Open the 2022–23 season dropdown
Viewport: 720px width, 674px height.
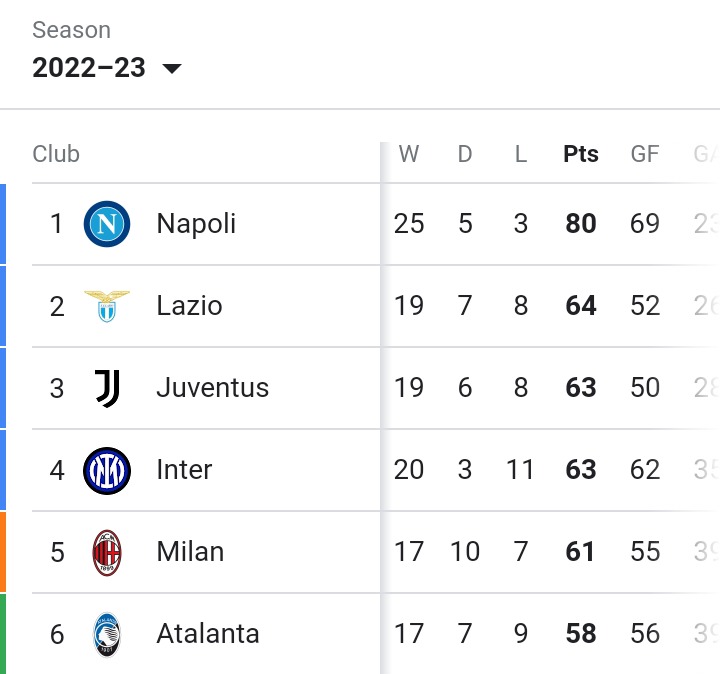107,67
